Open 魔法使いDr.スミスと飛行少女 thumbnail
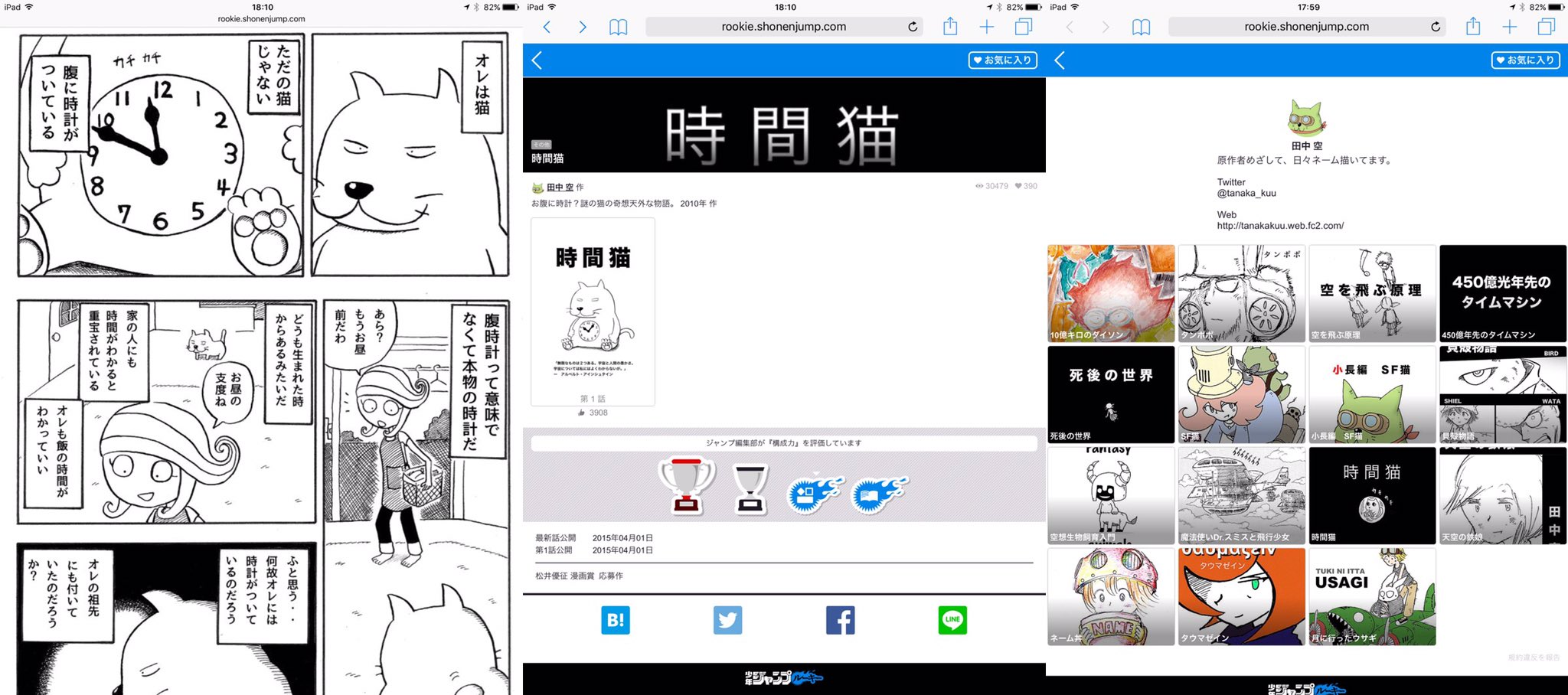 (x=1242, y=495)
